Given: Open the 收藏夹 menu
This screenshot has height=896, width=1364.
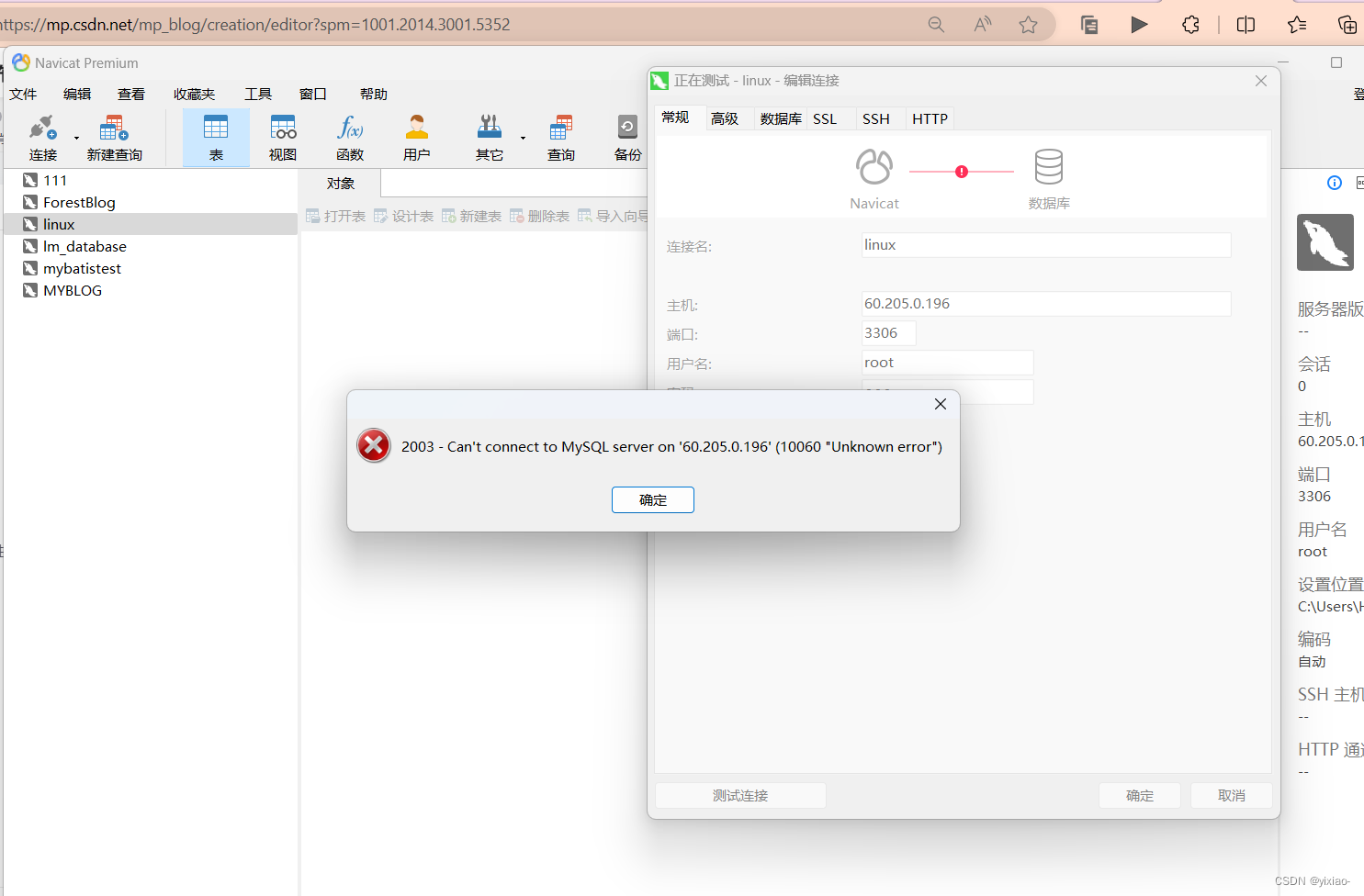Looking at the screenshot, I should (194, 94).
